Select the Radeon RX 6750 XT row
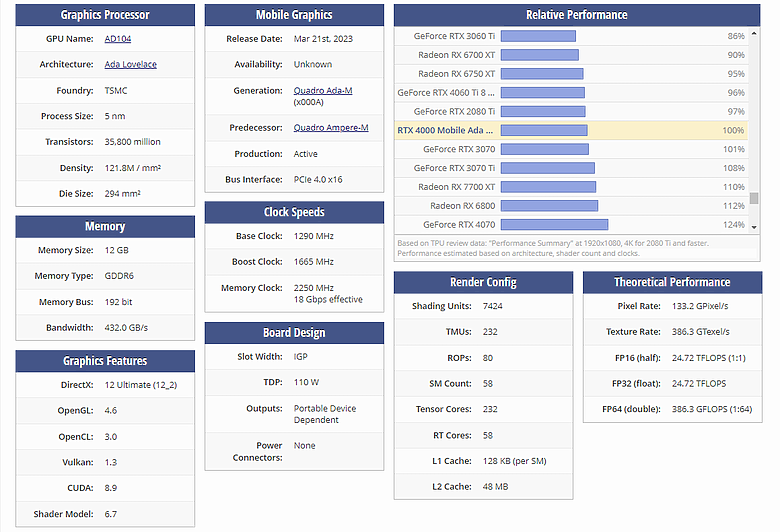 pyautogui.click(x=571, y=74)
